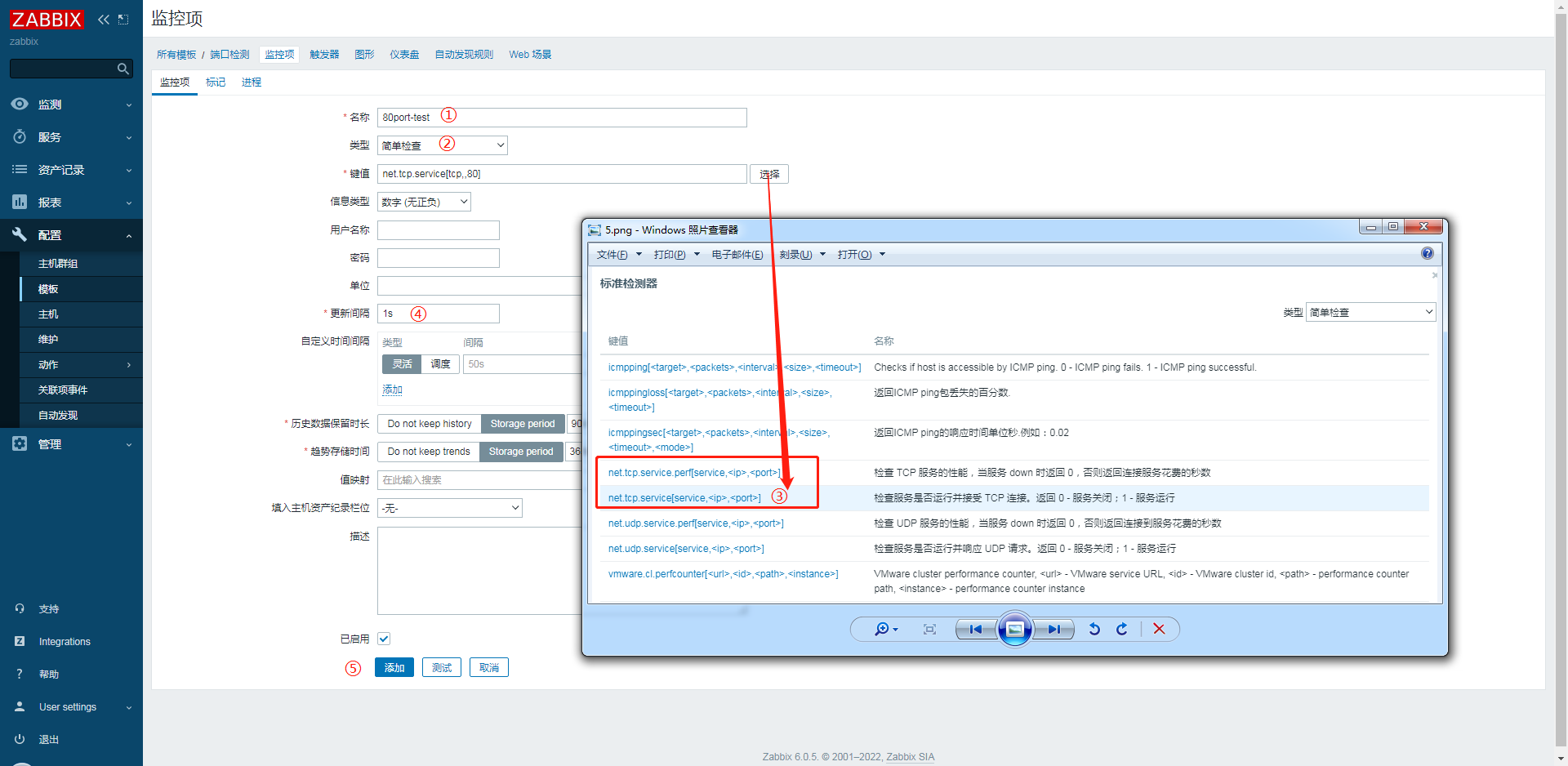The width and height of the screenshot is (1568, 766).
Task: Select 主机群组 in the configuration submenu
Action: (58, 264)
